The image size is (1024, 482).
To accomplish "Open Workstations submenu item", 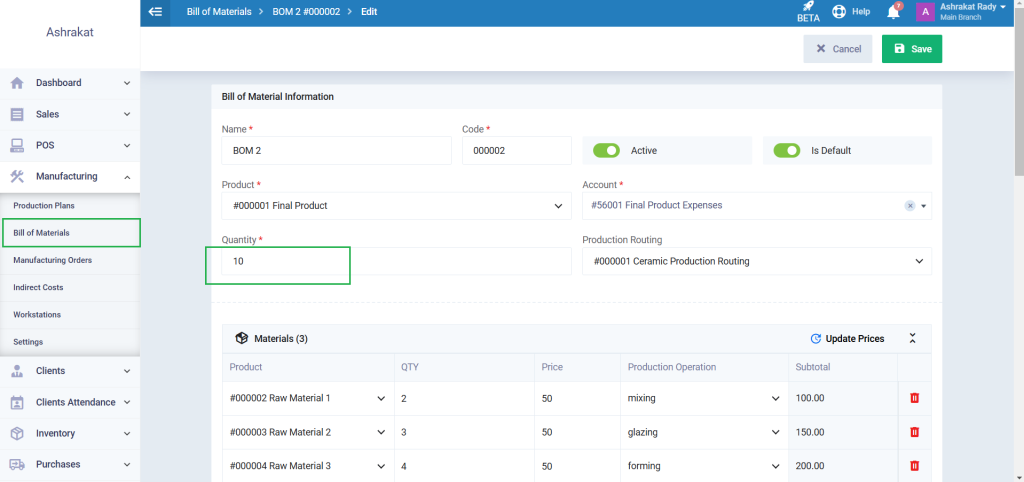I will pos(37,315).
